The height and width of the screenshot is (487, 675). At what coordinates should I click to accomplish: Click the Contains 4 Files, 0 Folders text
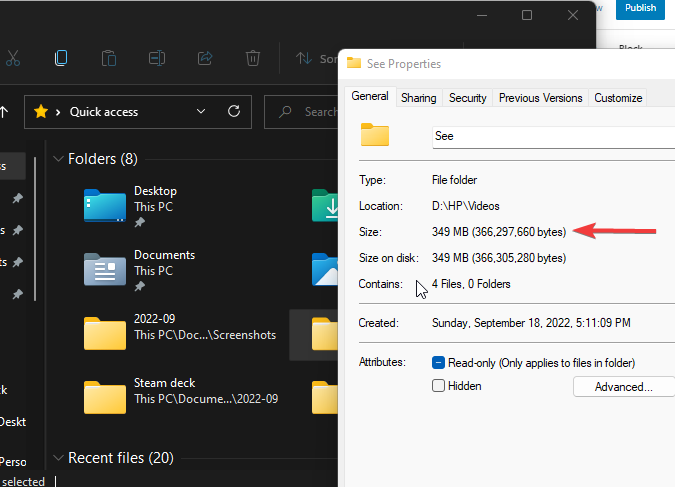click(x=471, y=284)
